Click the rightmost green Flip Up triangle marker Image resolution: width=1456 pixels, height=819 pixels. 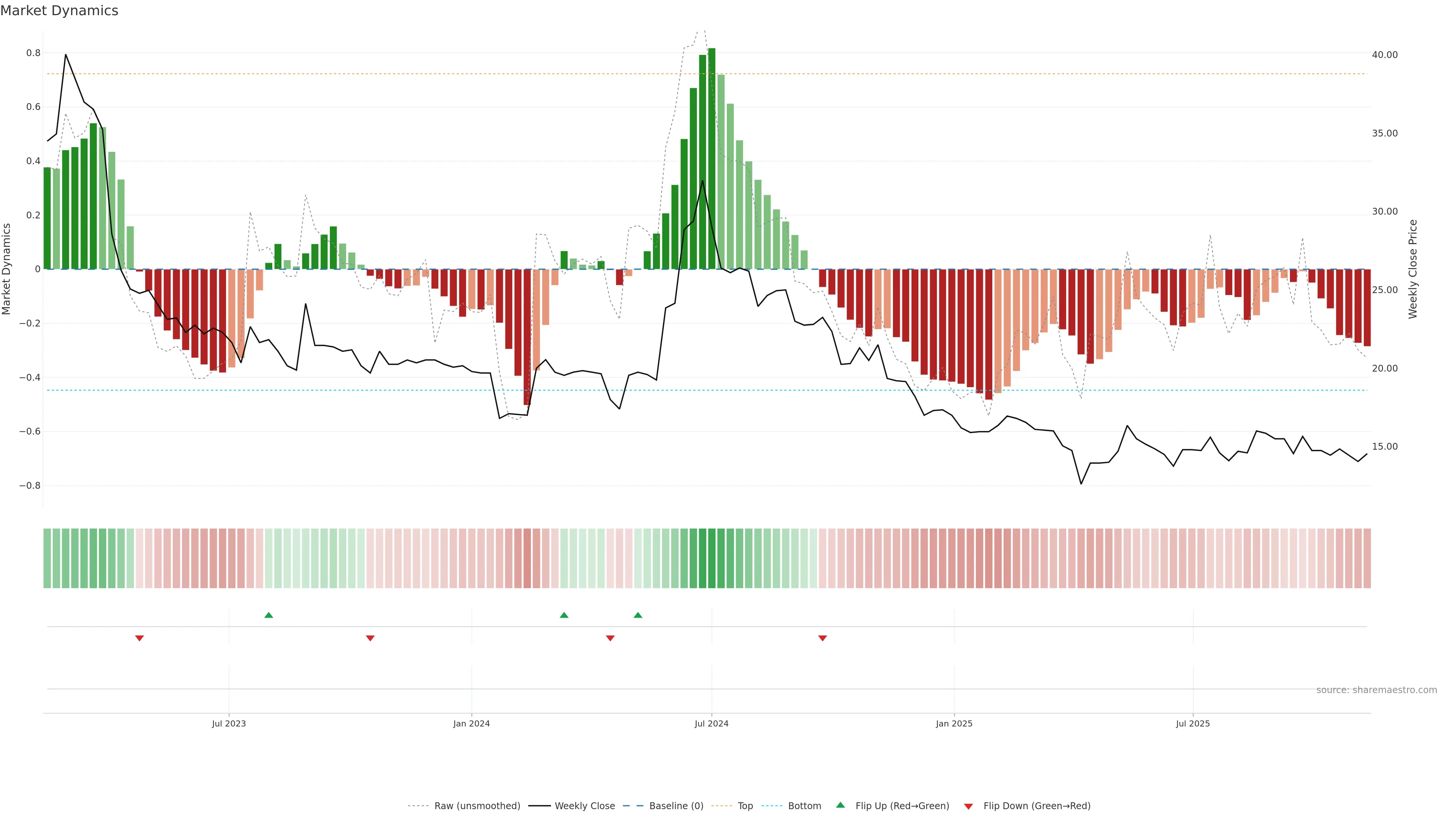[637, 615]
